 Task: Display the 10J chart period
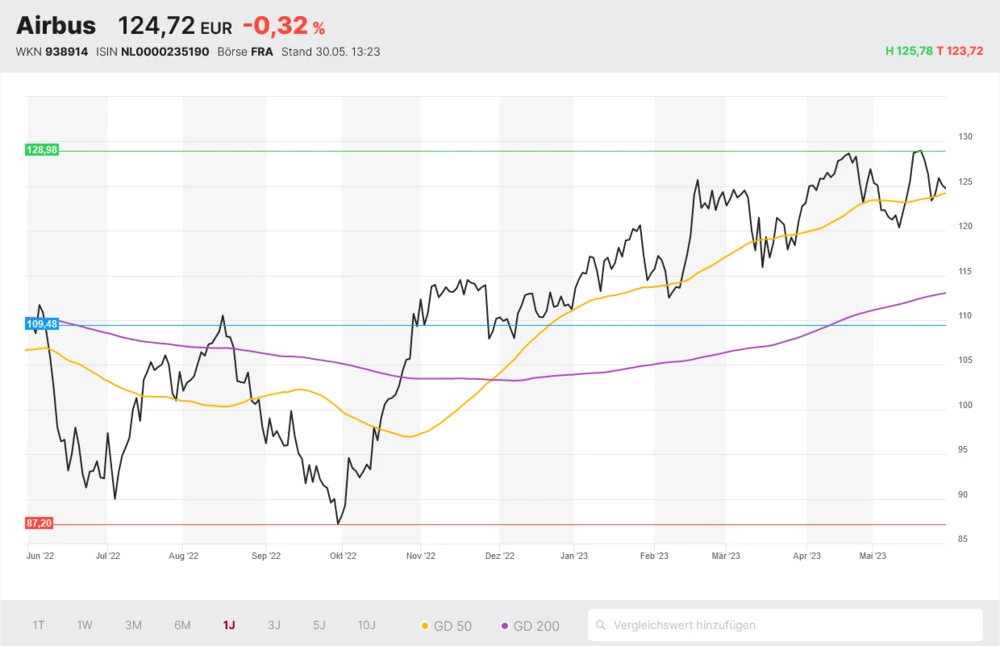(367, 625)
